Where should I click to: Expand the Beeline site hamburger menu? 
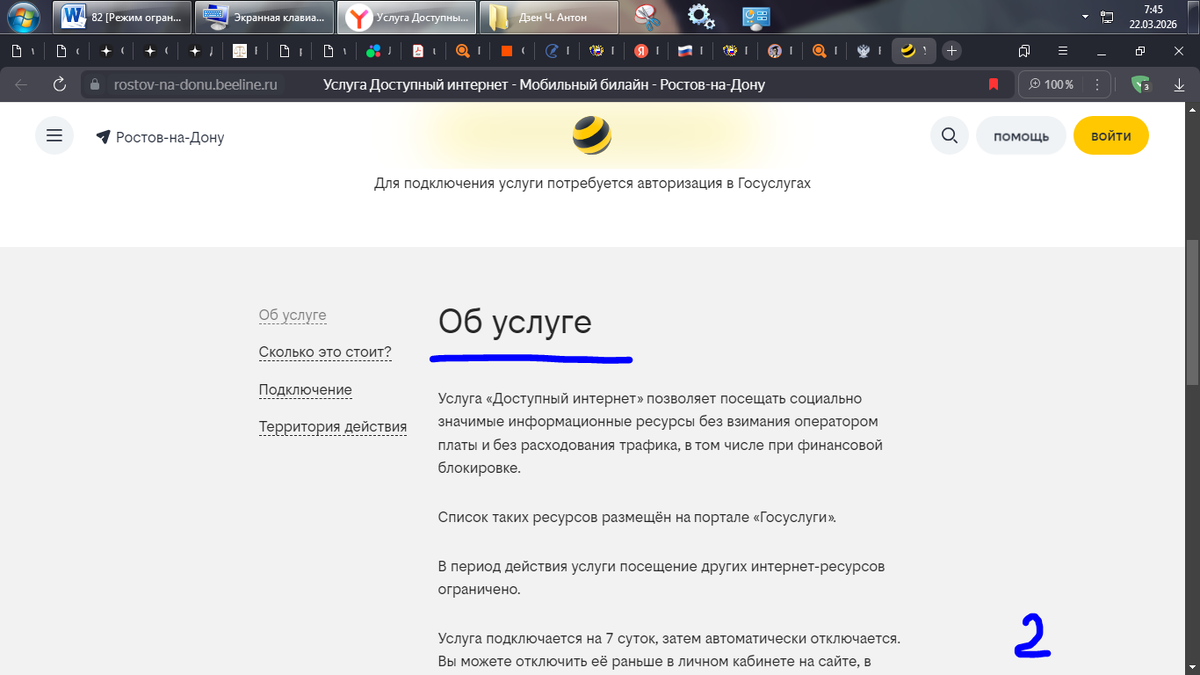pyautogui.click(x=54, y=135)
